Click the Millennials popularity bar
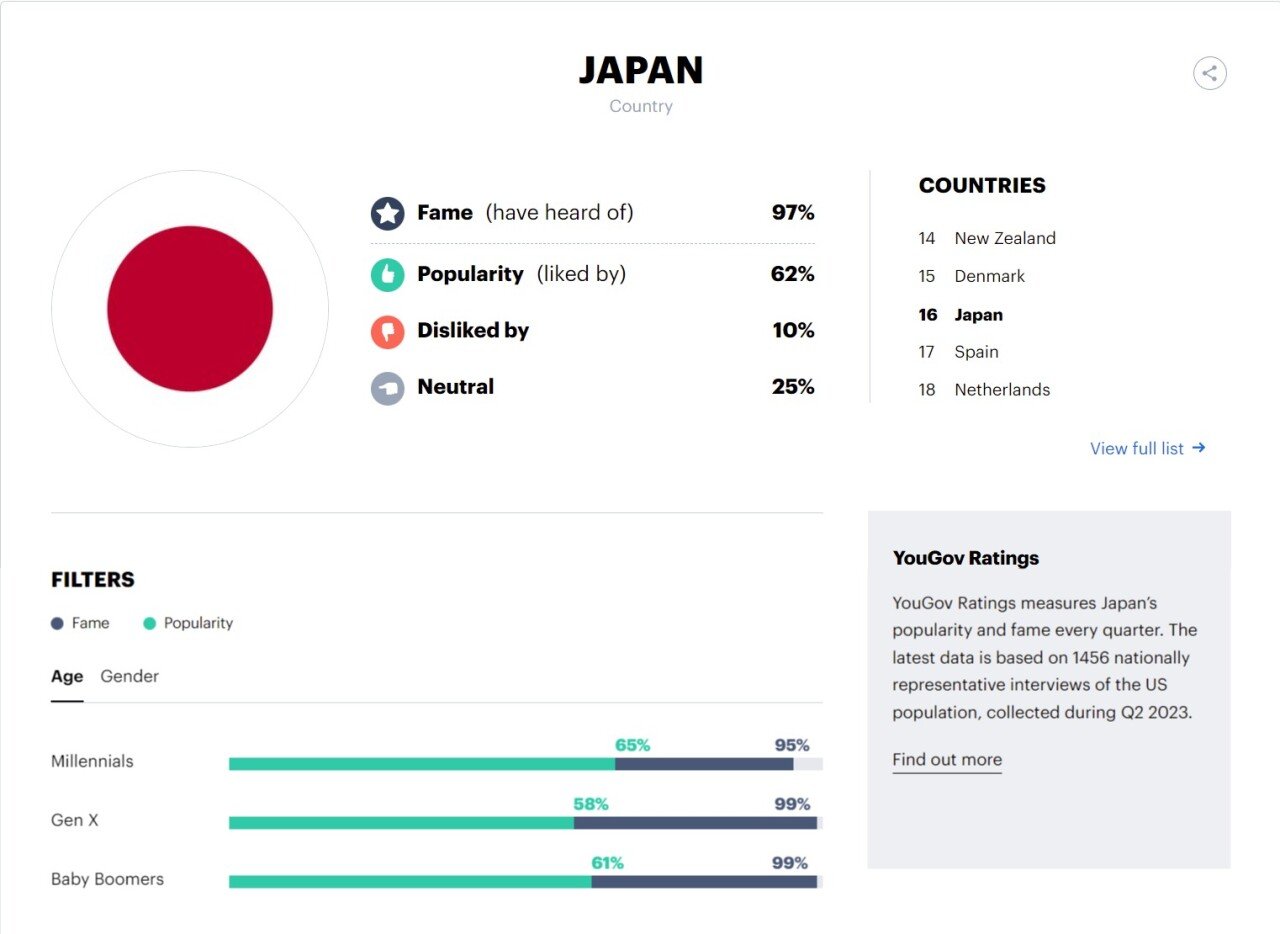Viewport: 1280px width, 934px height. (421, 764)
